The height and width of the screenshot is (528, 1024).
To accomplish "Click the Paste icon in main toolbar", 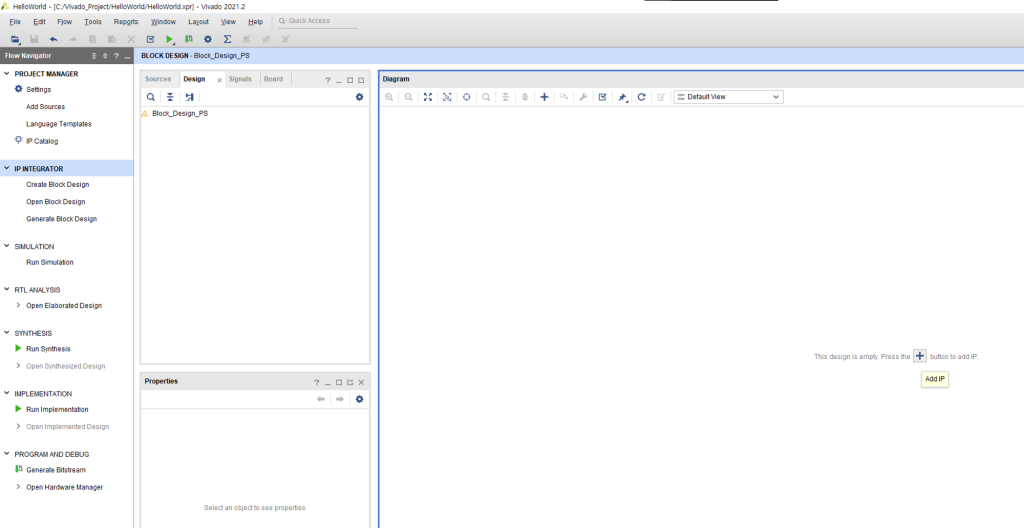I will click(112, 40).
